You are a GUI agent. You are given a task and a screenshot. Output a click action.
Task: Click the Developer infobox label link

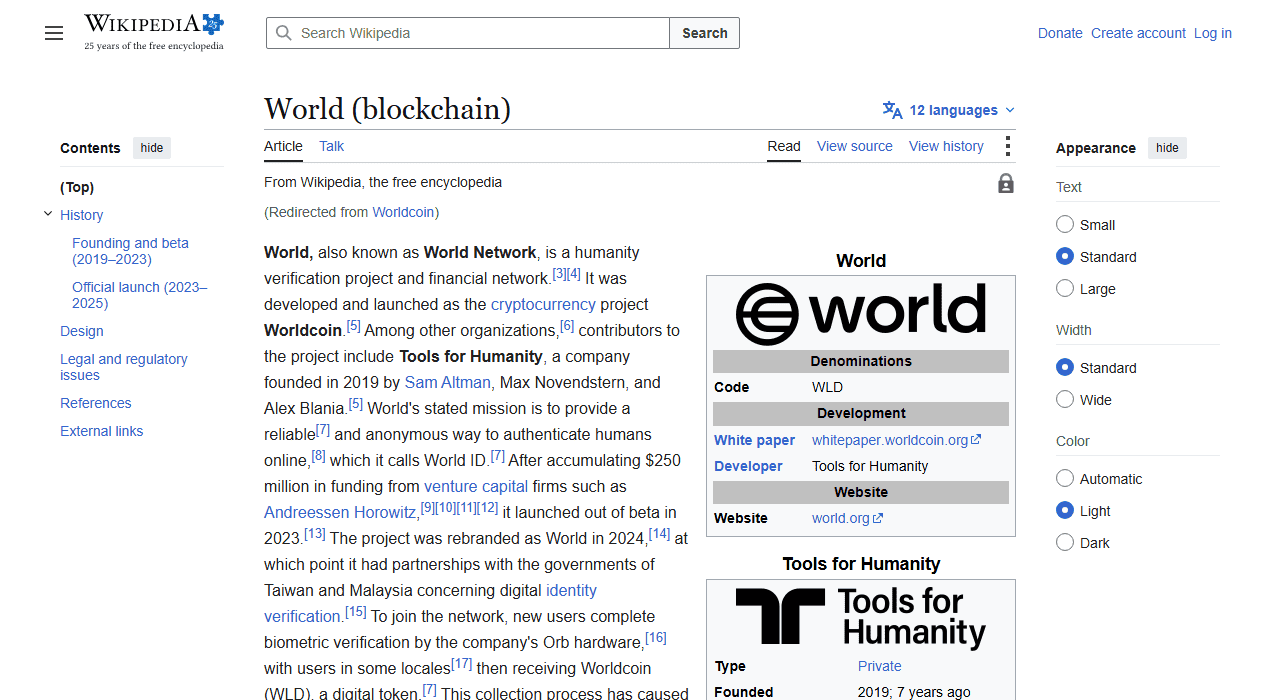748,466
